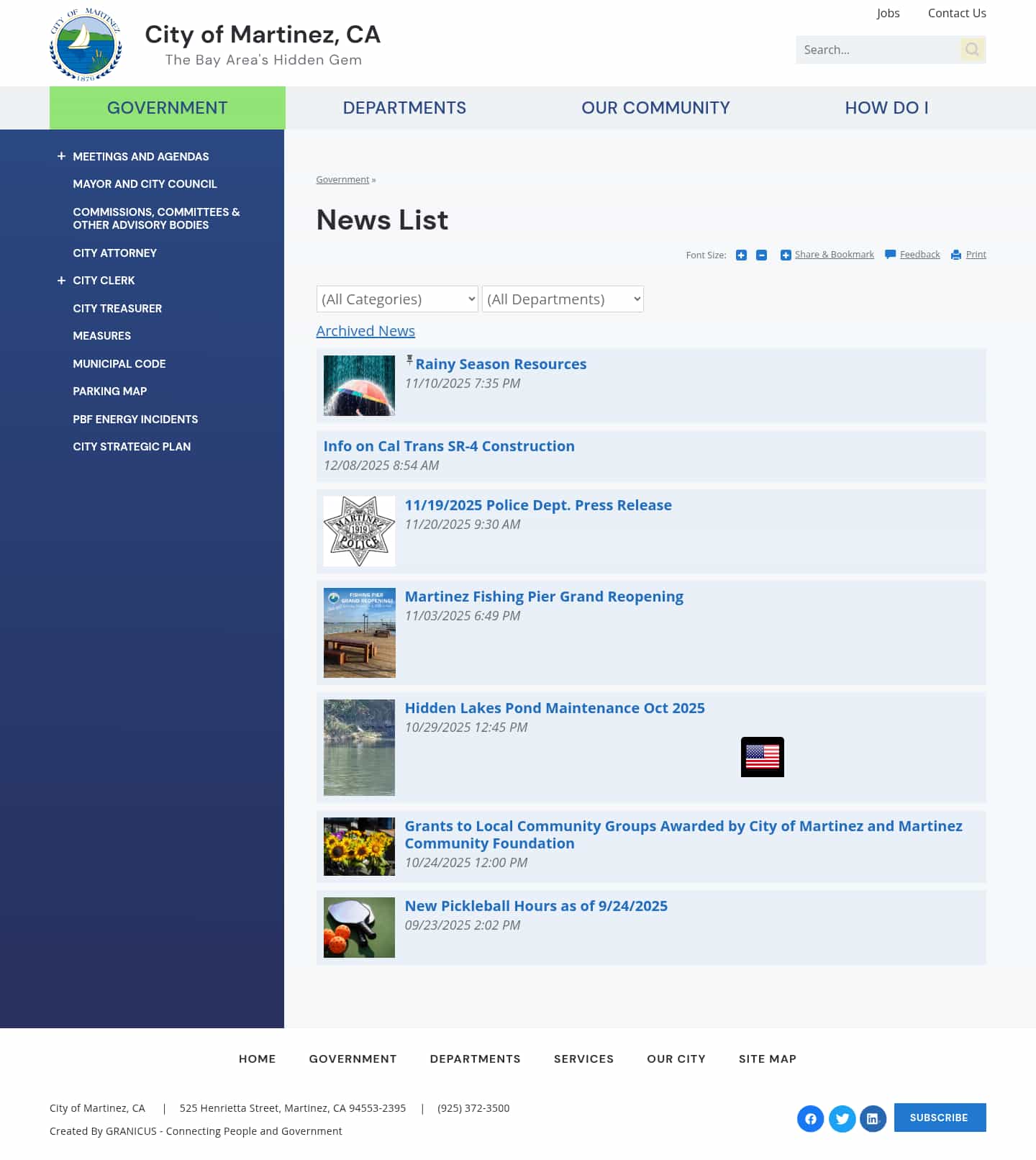1036x1160 pixels.
Task: Click the Government breadcrumb link
Action: [x=342, y=180]
